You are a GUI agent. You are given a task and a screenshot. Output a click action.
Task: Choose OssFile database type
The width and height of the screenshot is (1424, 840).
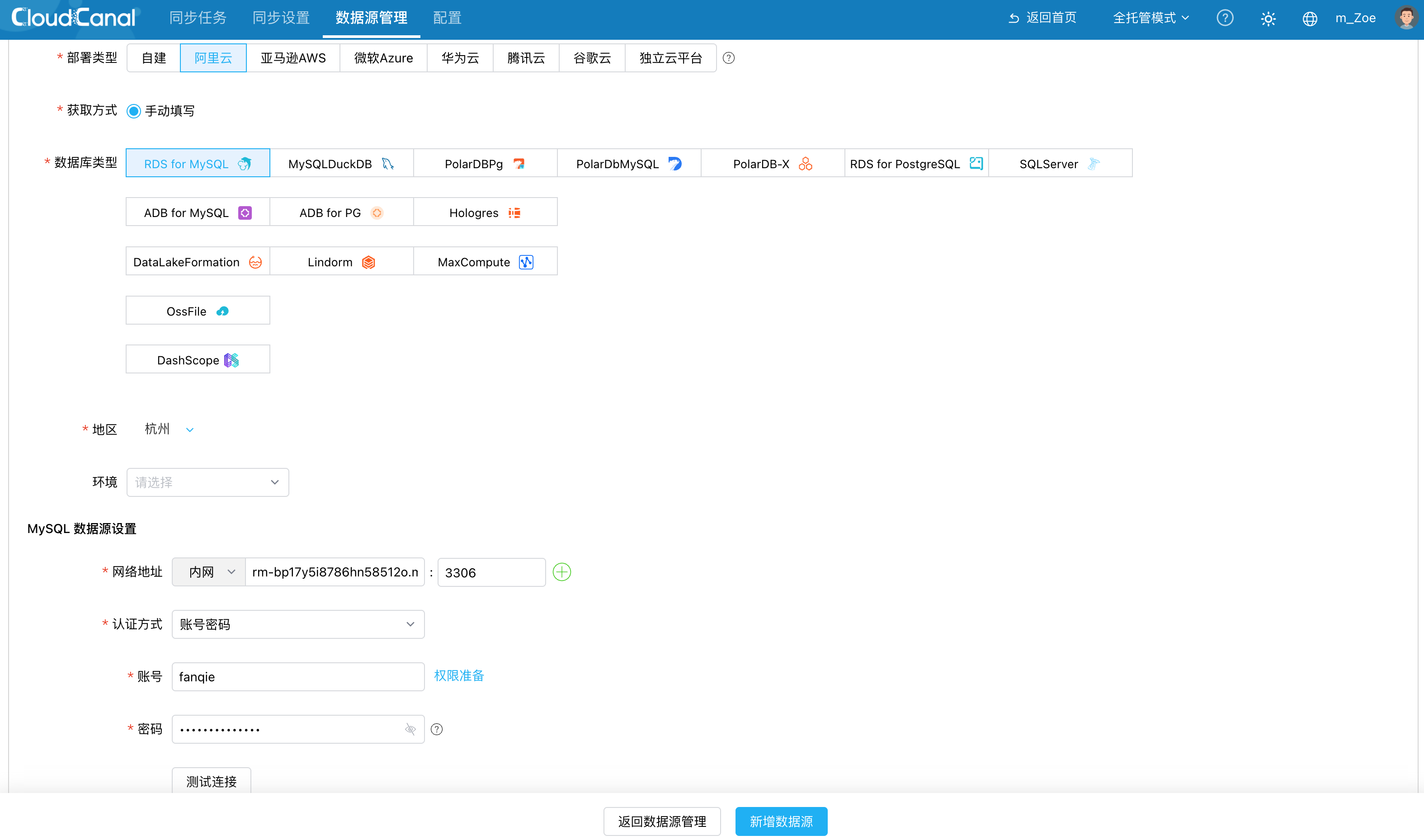click(x=198, y=311)
